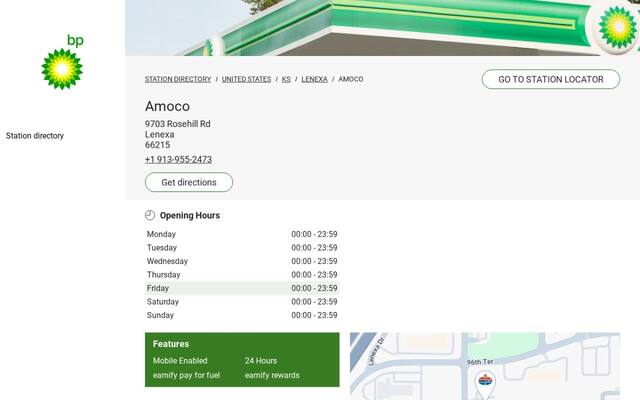Select the Sunday hours row
Image resolution: width=640 pixels, height=400 pixels.
click(x=242, y=315)
